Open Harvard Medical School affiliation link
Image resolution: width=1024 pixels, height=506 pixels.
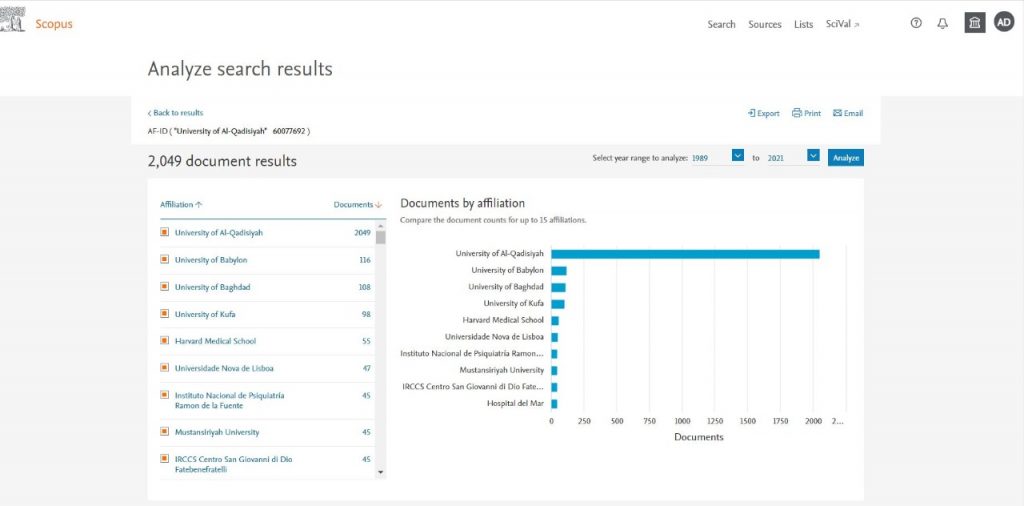tap(216, 341)
